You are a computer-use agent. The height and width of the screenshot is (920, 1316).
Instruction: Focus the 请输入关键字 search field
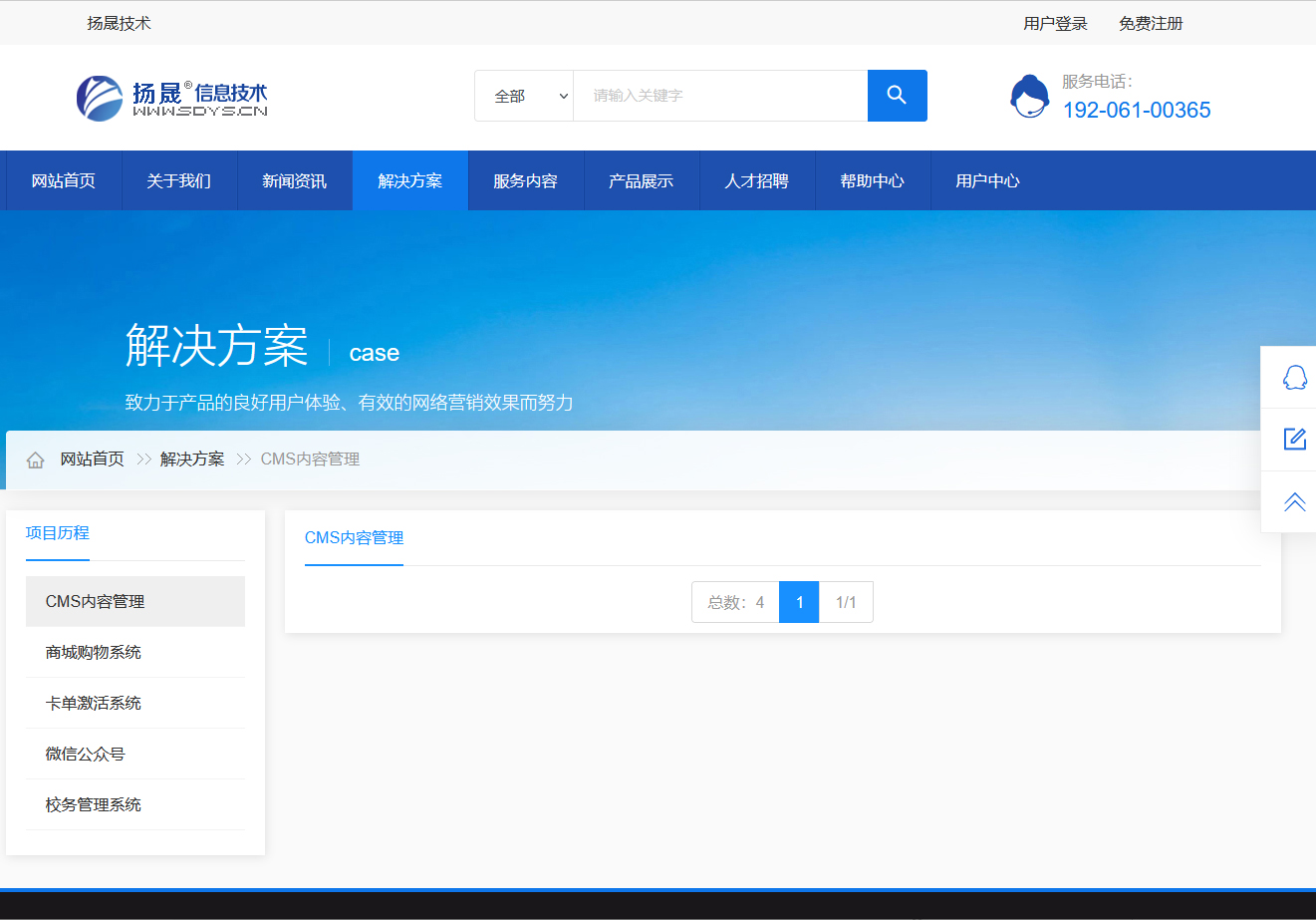click(x=719, y=96)
